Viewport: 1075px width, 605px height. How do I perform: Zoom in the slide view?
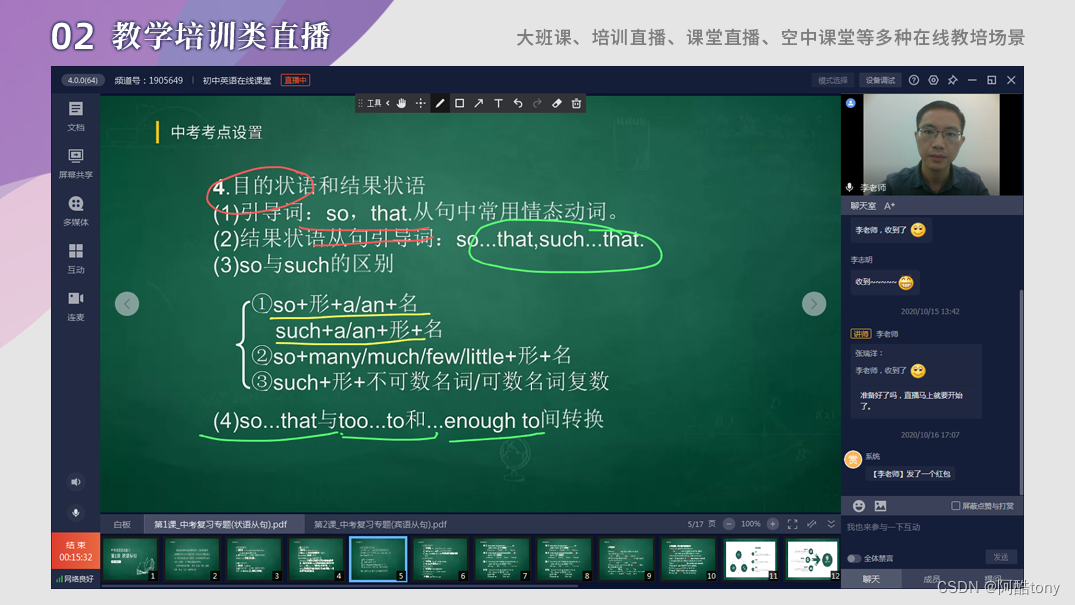773,524
